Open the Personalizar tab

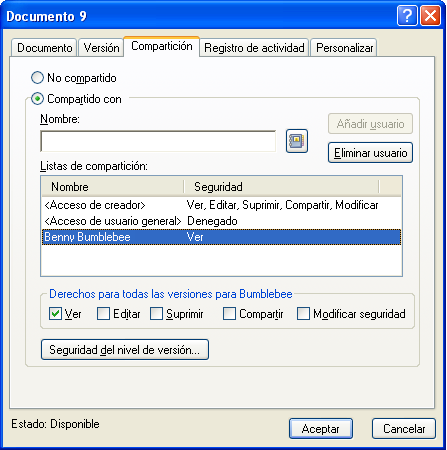click(x=344, y=48)
